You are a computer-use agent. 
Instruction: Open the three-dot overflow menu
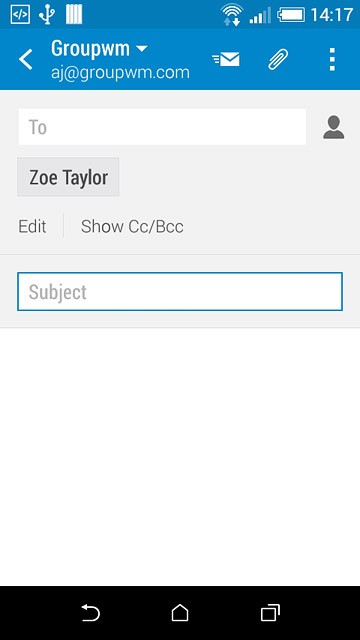(x=332, y=60)
